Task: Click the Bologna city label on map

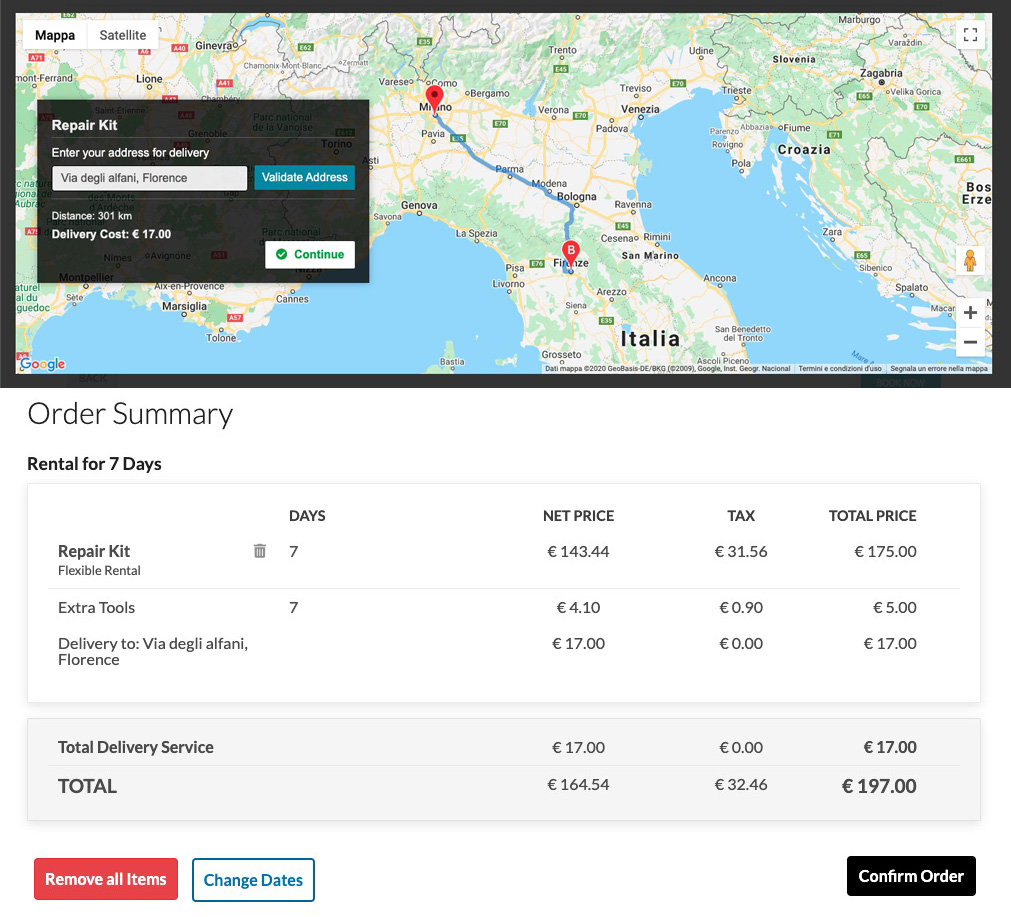Action: pyautogui.click(x=577, y=197)
